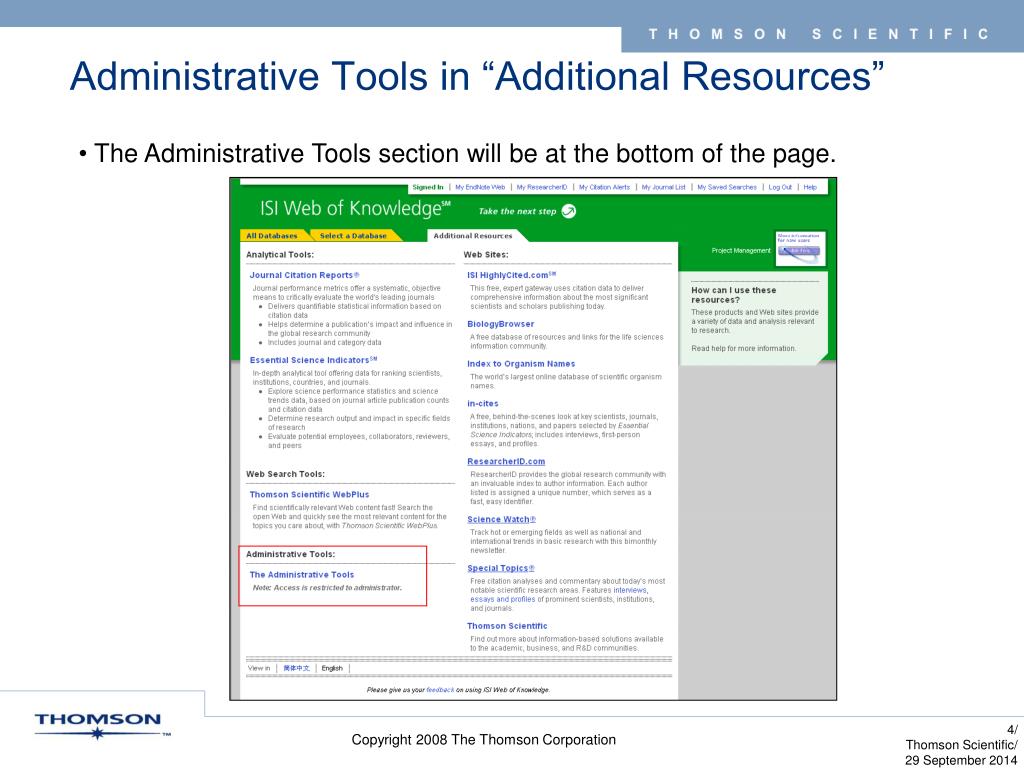Select the Additional Resources tab
Screen dimensions: 1024x768
tap(473, 236)
